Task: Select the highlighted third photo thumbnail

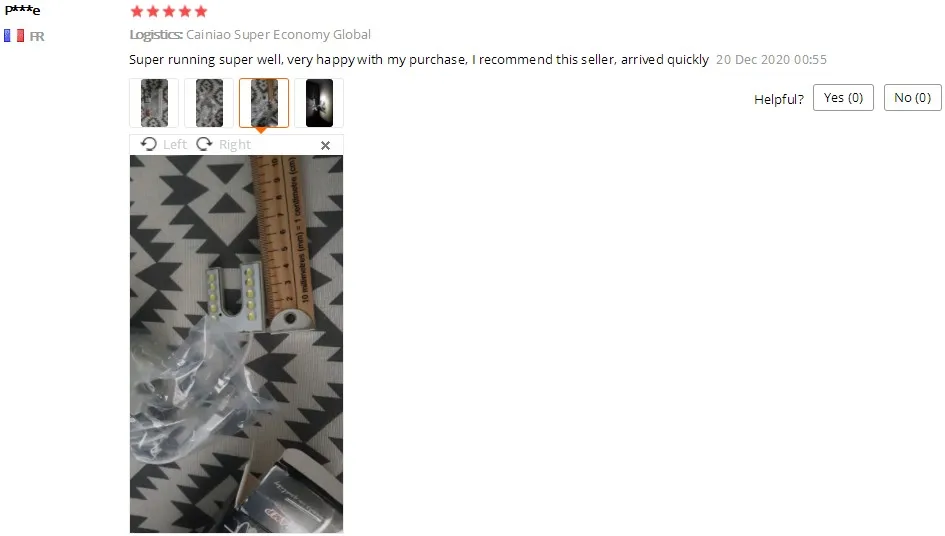Action: (264, 102)
